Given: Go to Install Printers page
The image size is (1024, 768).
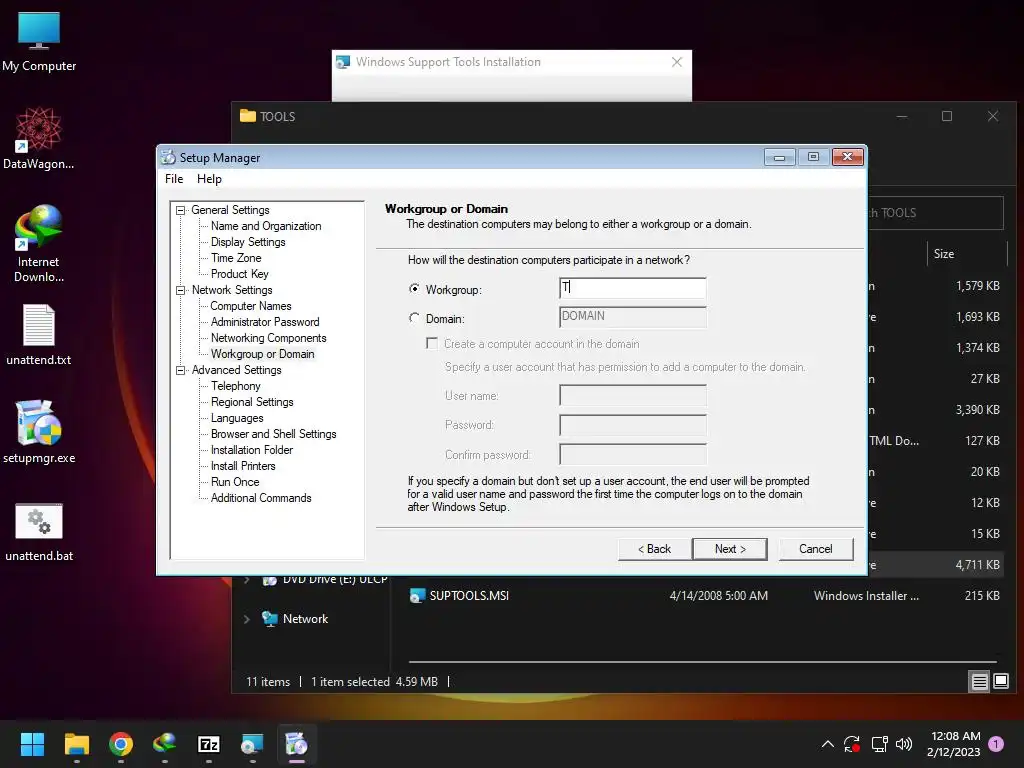Looking at the screenshot, I should click(x=243, y=466).
